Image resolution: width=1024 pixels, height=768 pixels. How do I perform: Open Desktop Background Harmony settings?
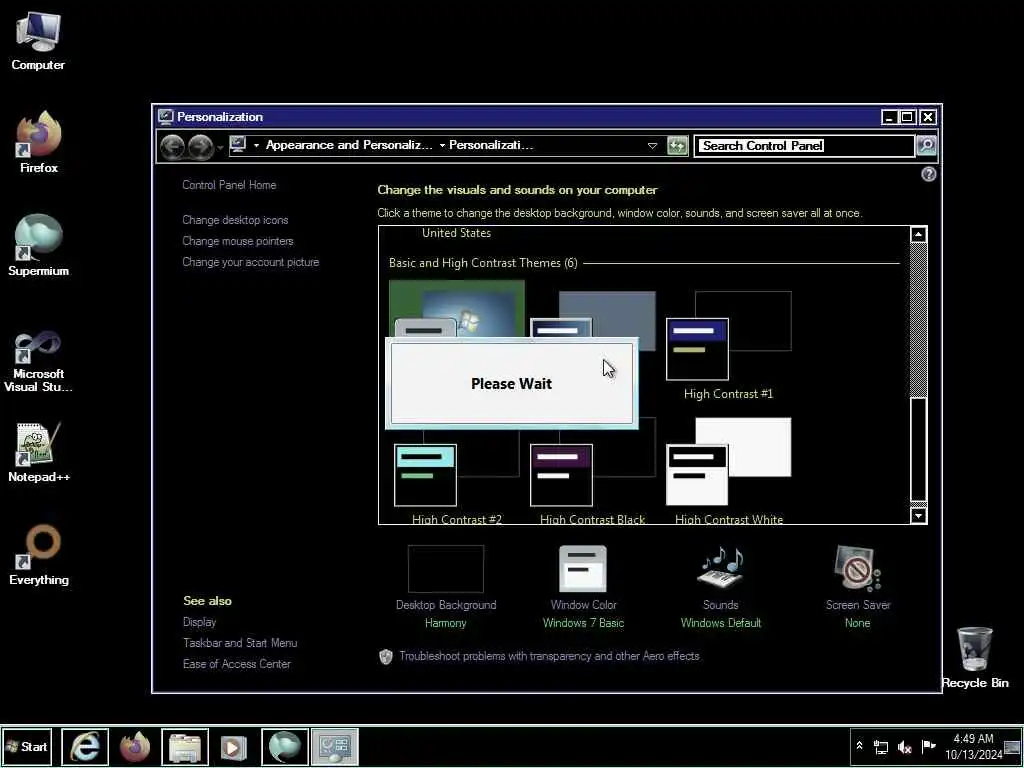446,586
